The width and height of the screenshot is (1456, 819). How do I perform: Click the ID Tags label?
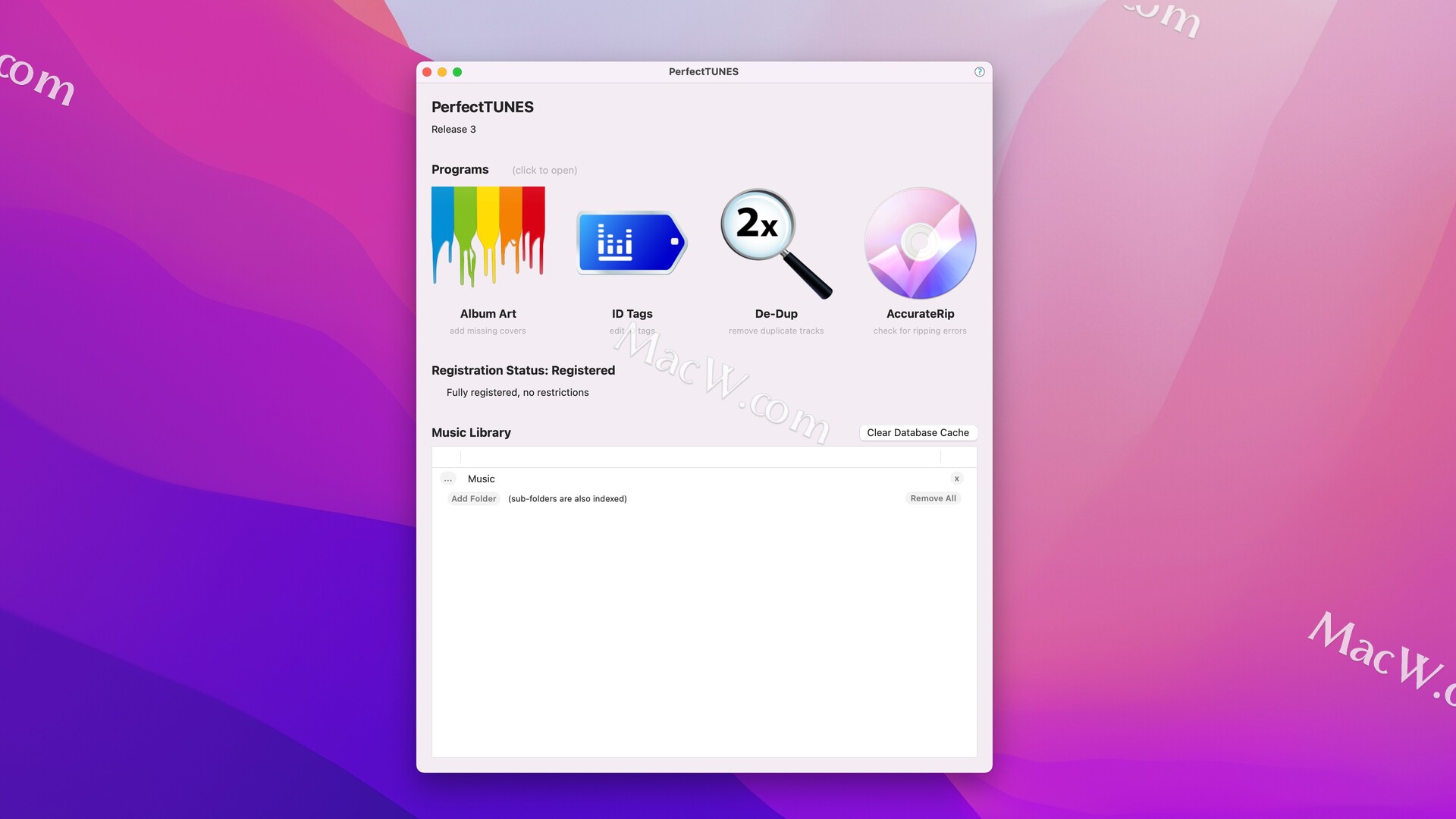pos(632,314)
